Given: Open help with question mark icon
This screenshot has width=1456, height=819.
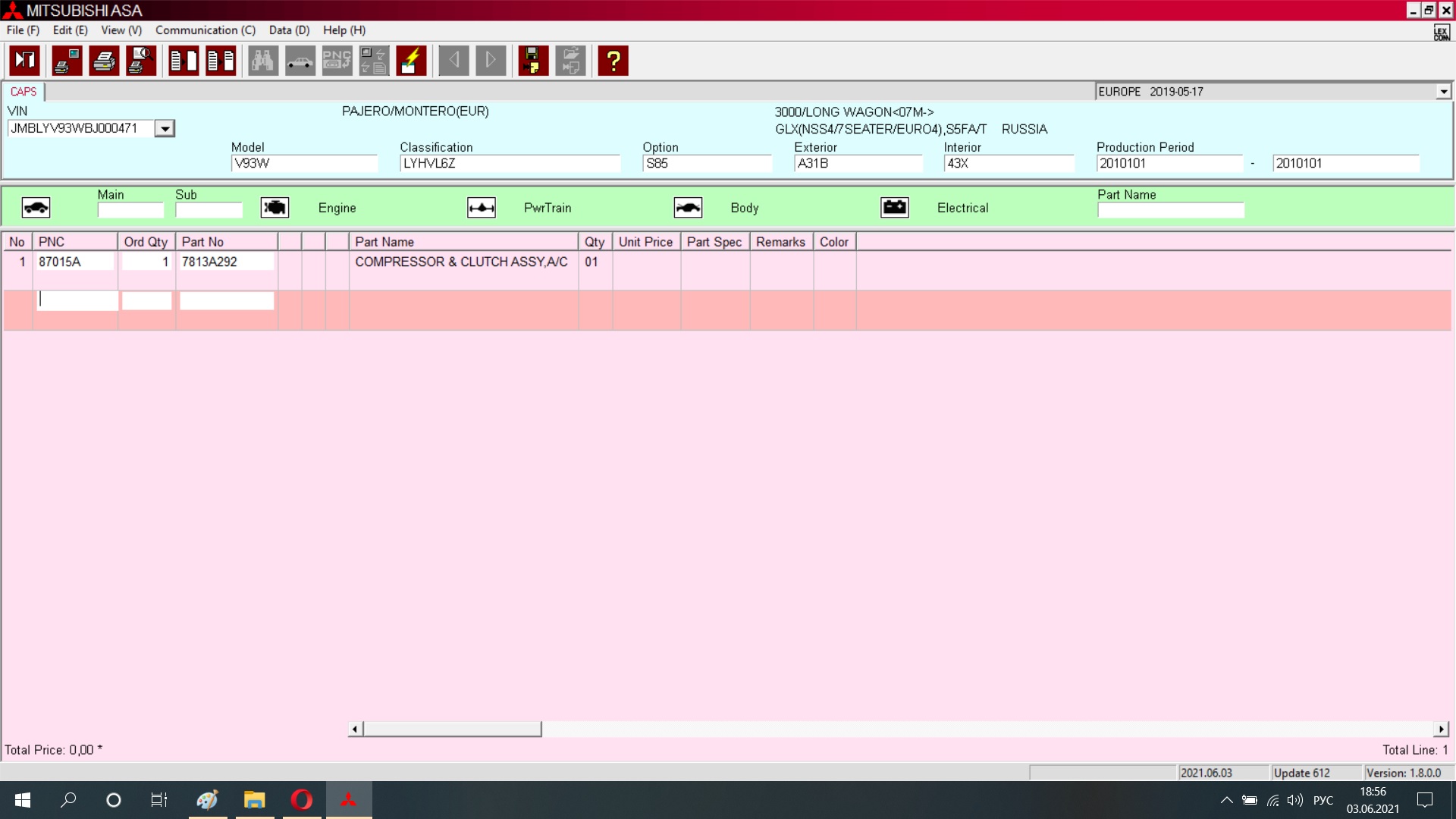Looking at the screenshot, I should (x=613, y=61).
